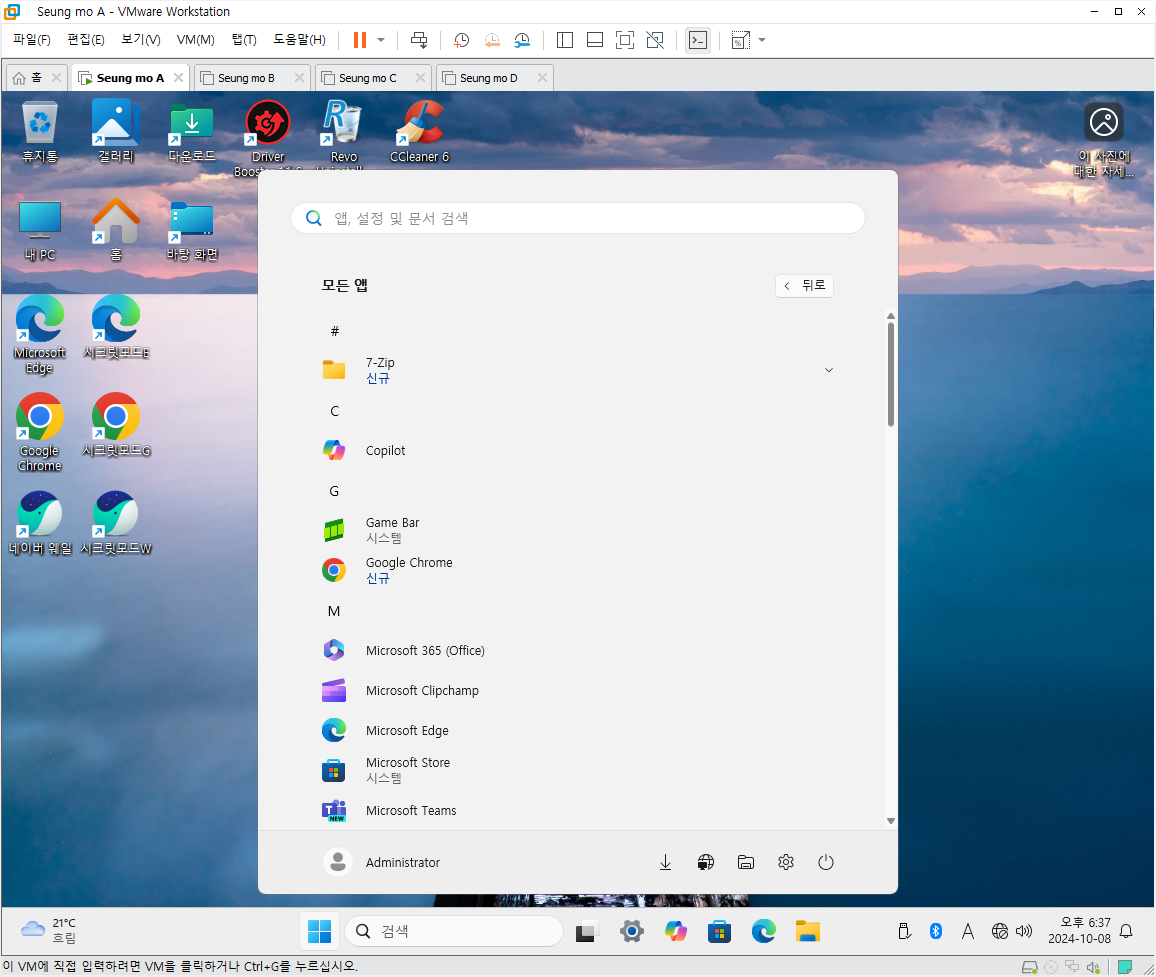Click the taskbar 검색 search box
This screenshot has width=1156, height=977.
click(x=454, y=931)
